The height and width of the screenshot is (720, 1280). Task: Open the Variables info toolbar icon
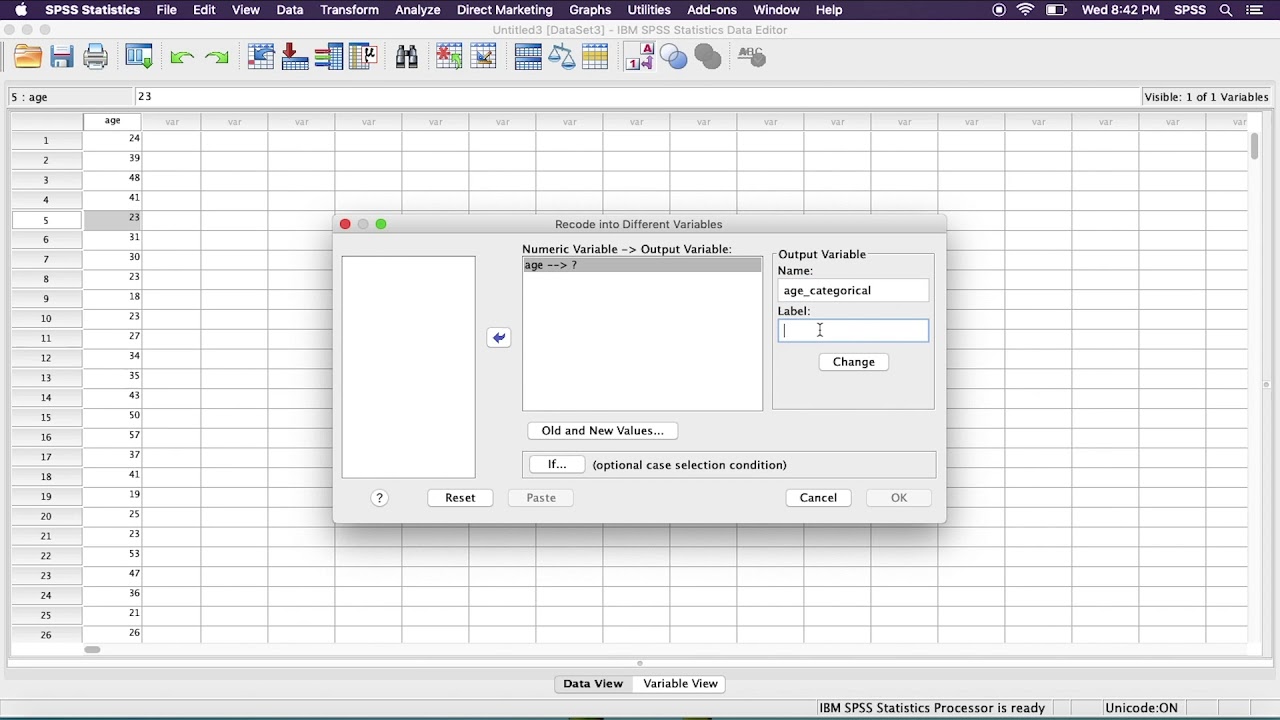[x=329, y=57]
